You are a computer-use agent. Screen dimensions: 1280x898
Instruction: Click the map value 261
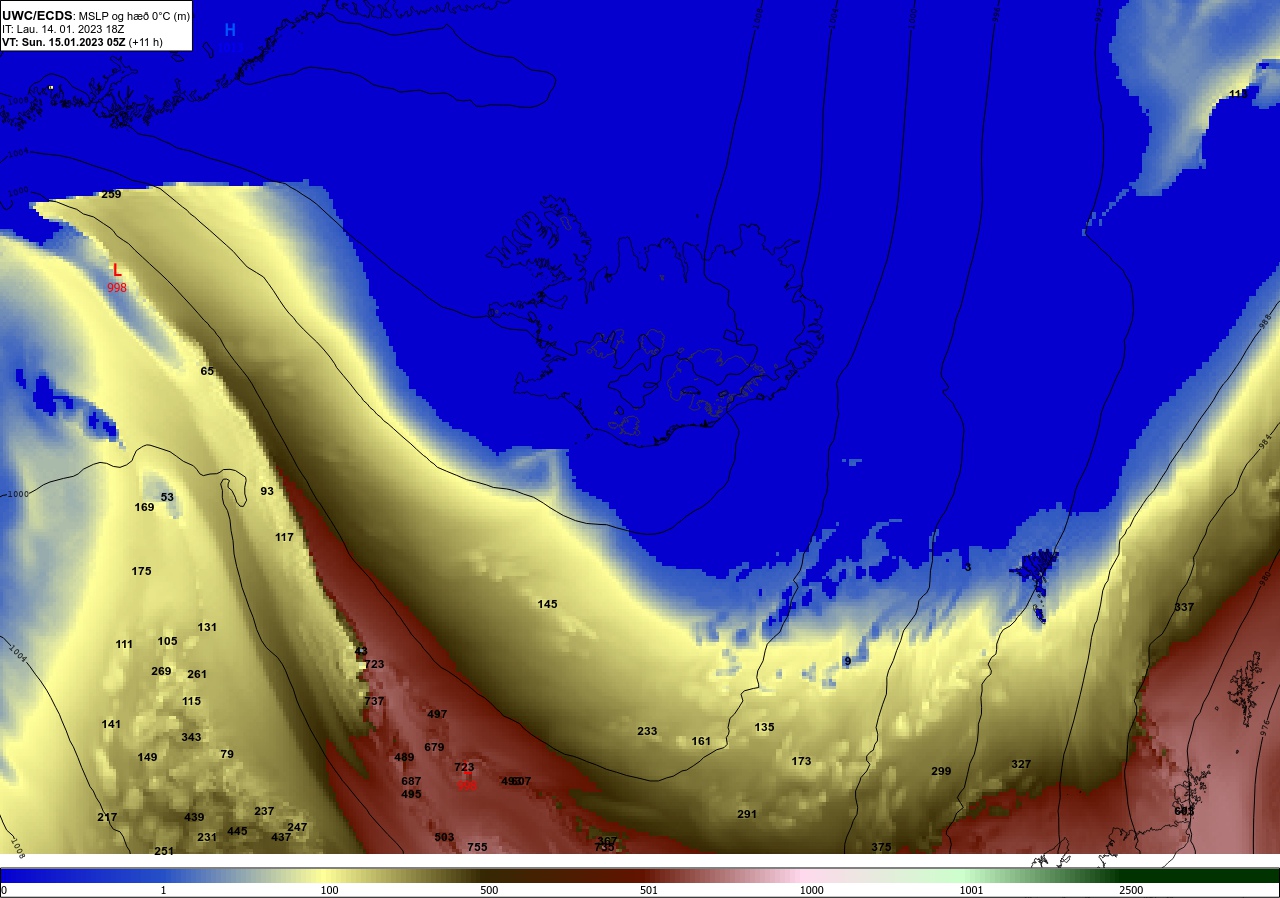point(197,674)
